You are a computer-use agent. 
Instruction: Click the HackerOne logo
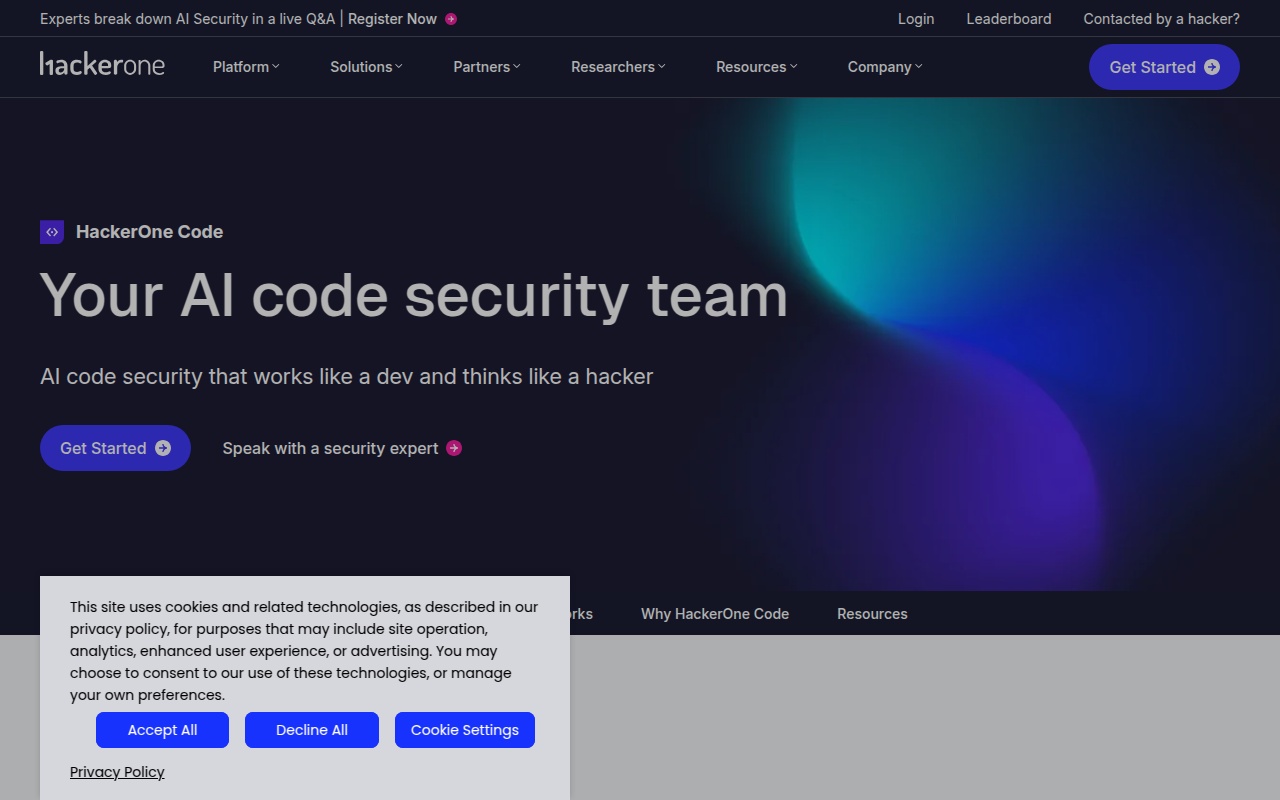[102, 65]
